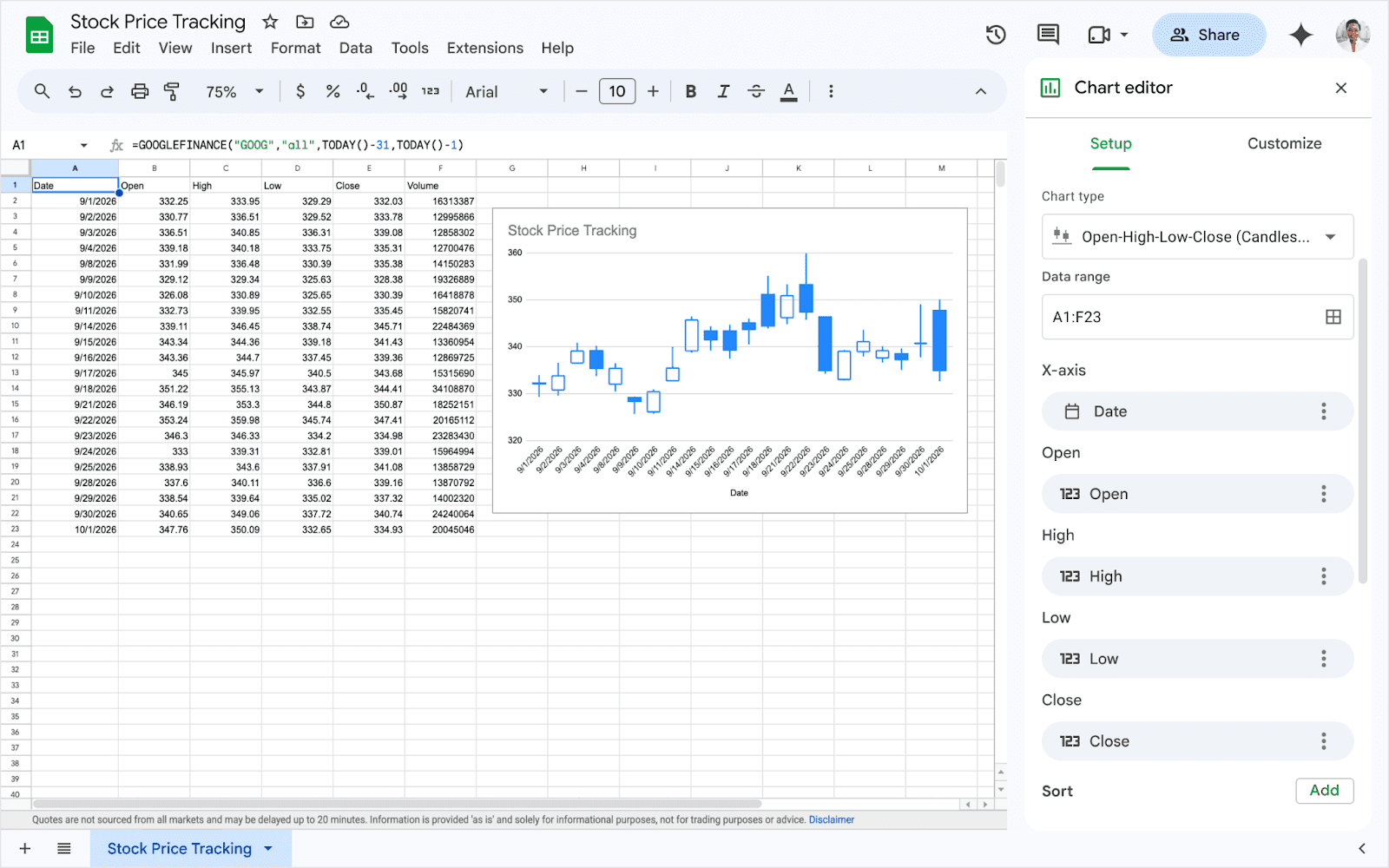
Task: Open the Google Sheets home icon
Action: click(x=40, y=36)
